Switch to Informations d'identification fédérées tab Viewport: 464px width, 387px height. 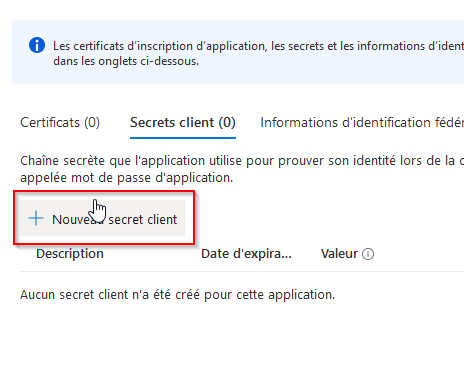point(362,123)
